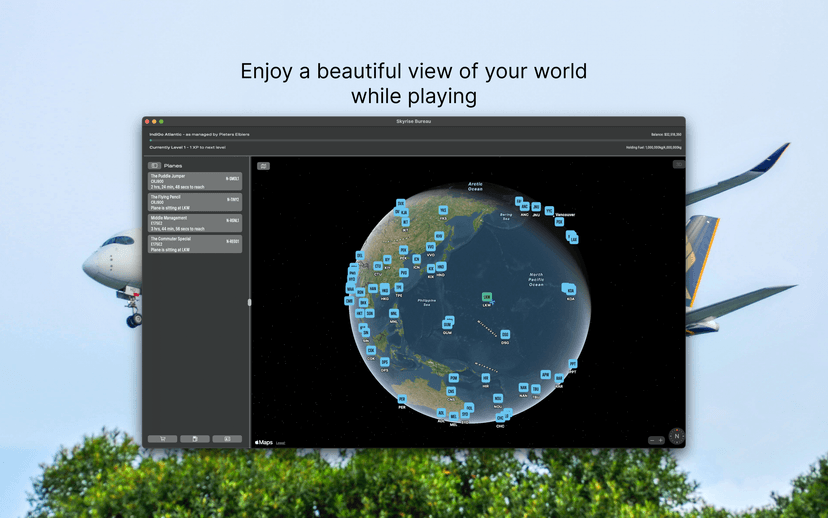This screenshot has width=828, height=518.
Task: Open the Legal link on map
Action: pos(281,442)
